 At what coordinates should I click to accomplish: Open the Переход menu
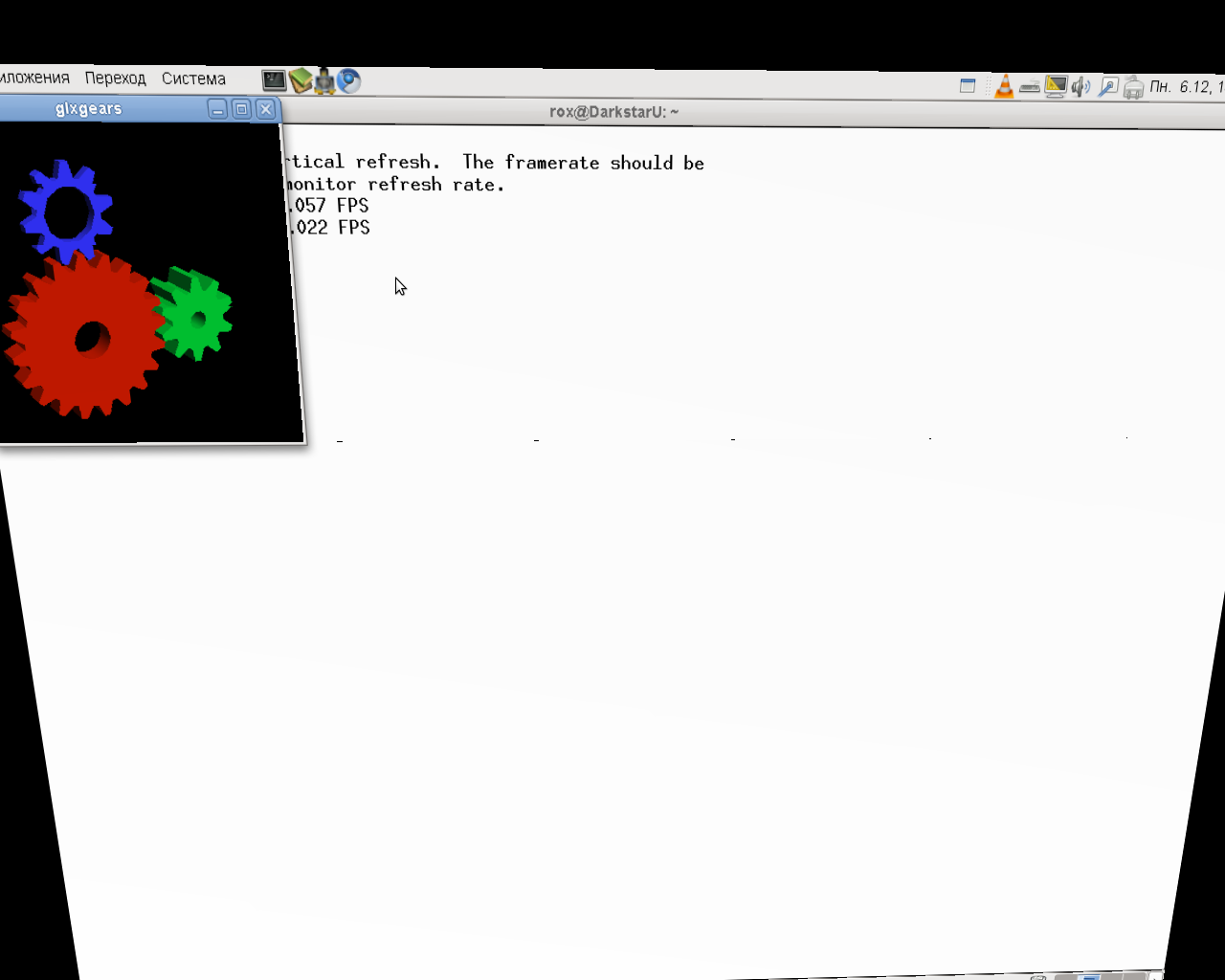(x=115, y=78)
